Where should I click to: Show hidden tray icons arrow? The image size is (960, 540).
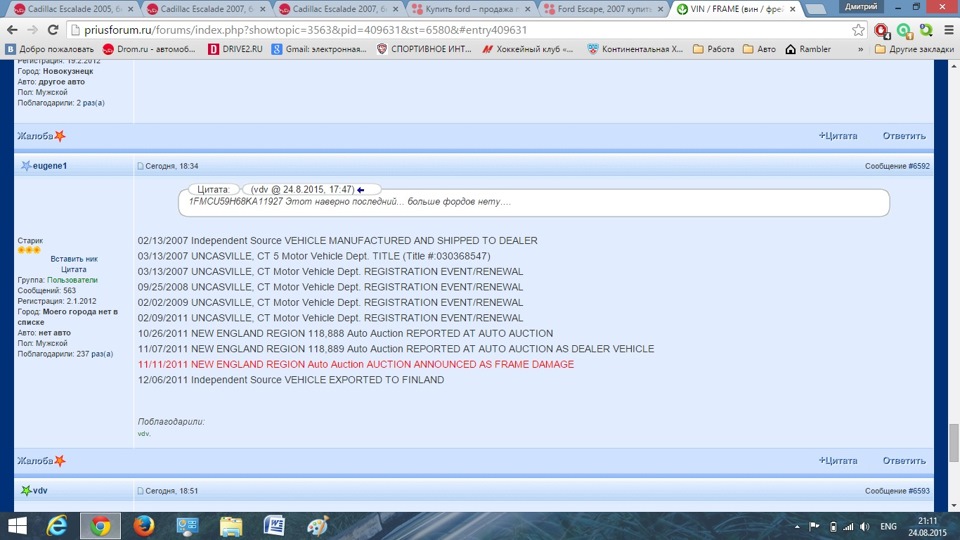coord(797,527)
